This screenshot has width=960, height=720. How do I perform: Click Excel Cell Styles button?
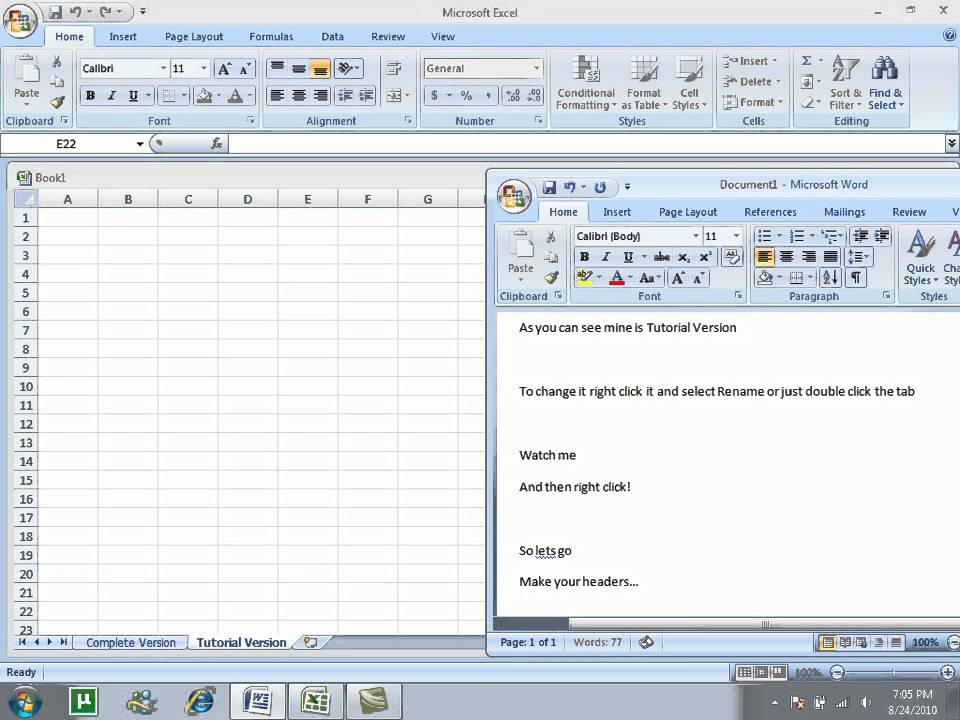pyautogui.click(x=689, y=82)
